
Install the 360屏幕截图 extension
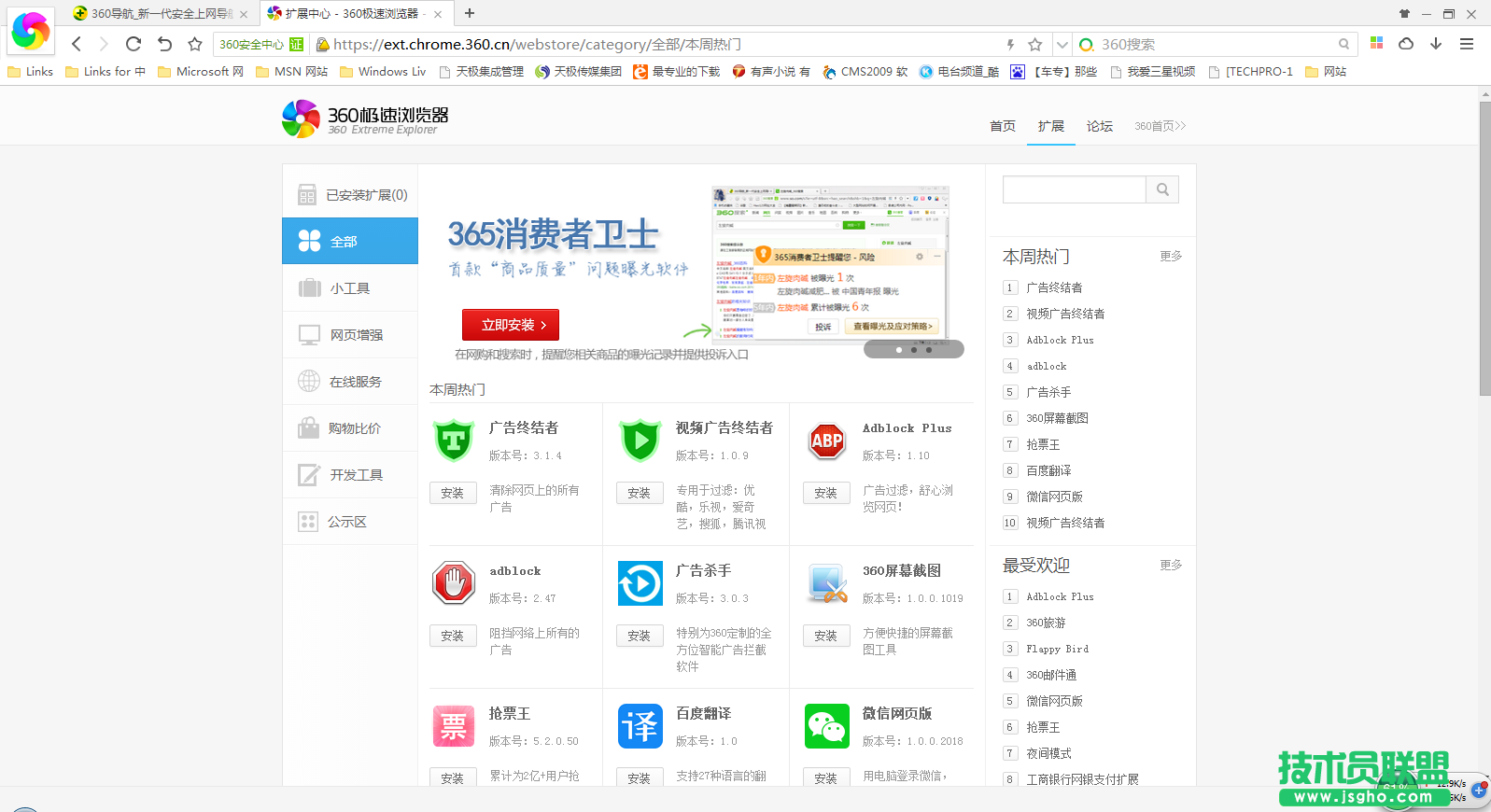826,636
